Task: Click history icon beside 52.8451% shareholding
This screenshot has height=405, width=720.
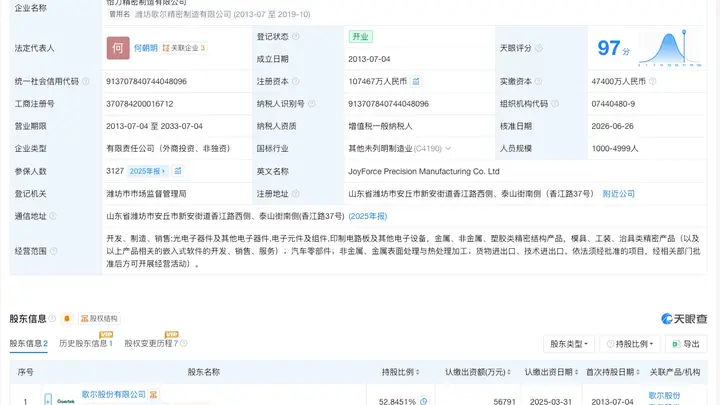Action: point(423,401)
